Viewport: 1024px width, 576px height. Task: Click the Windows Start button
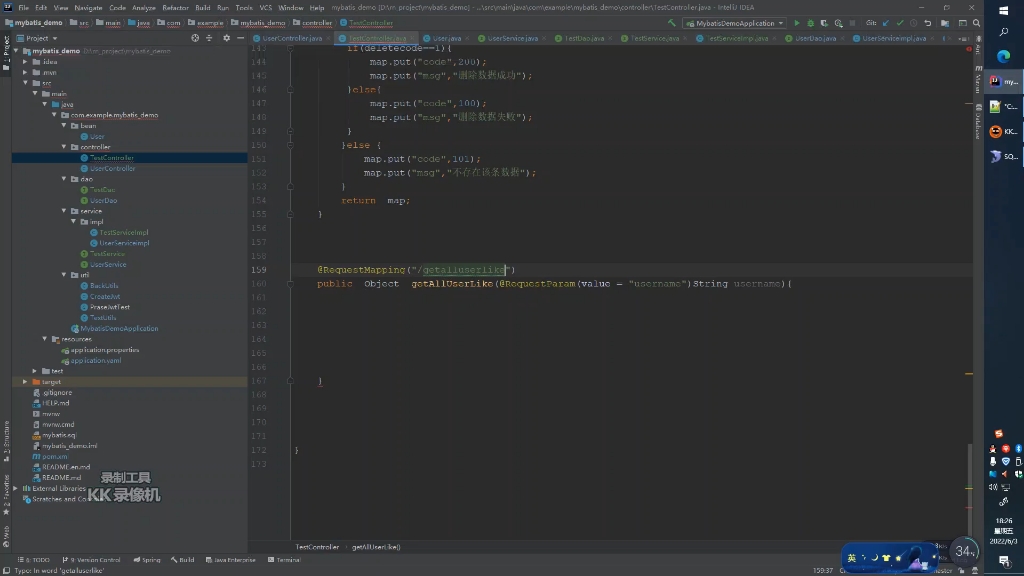pyautogui.click(x=1004, y=10)
